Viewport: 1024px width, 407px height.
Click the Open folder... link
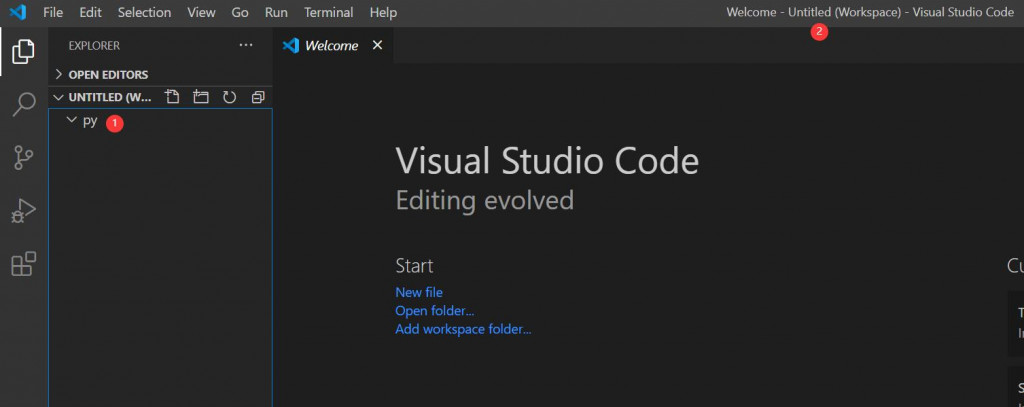tap(434, 310)
